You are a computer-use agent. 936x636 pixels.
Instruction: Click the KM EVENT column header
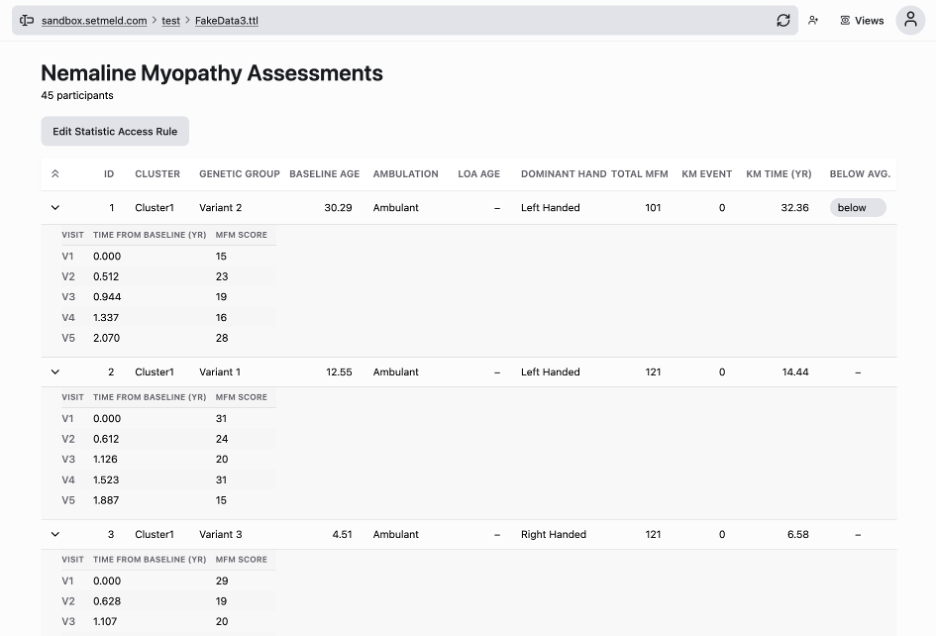(x=707, y=174)
